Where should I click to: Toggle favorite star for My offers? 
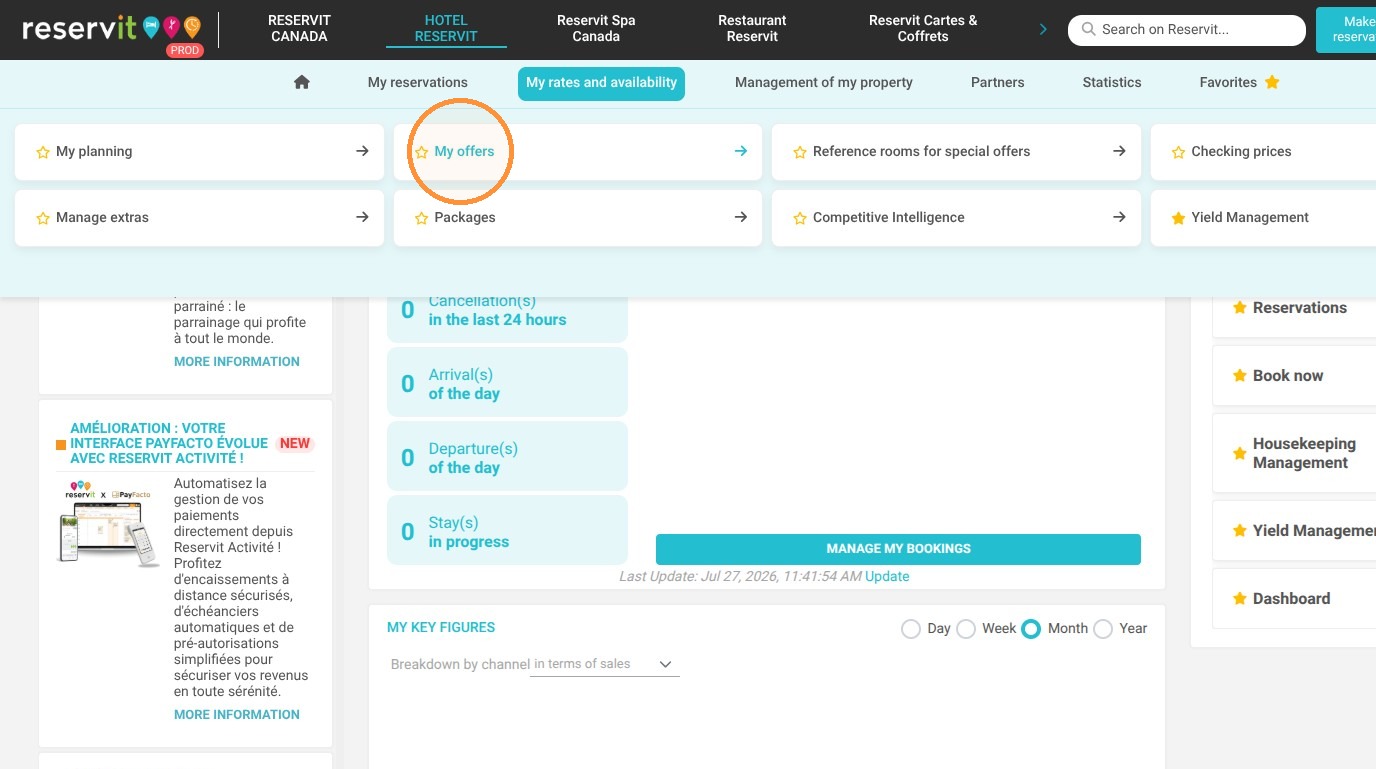click(x=422, y=152)
